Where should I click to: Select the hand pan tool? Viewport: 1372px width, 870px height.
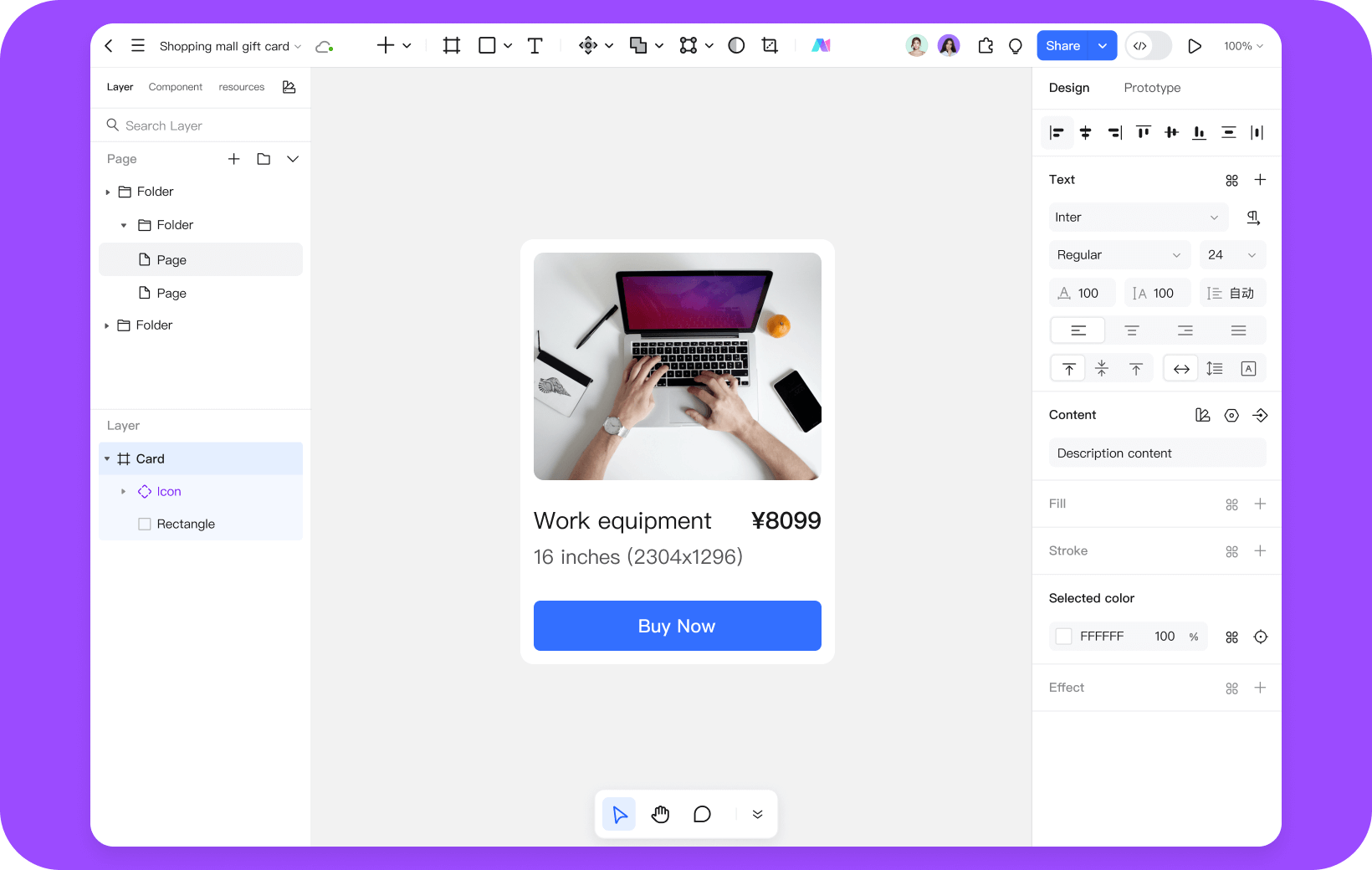[x=661, y=814]
